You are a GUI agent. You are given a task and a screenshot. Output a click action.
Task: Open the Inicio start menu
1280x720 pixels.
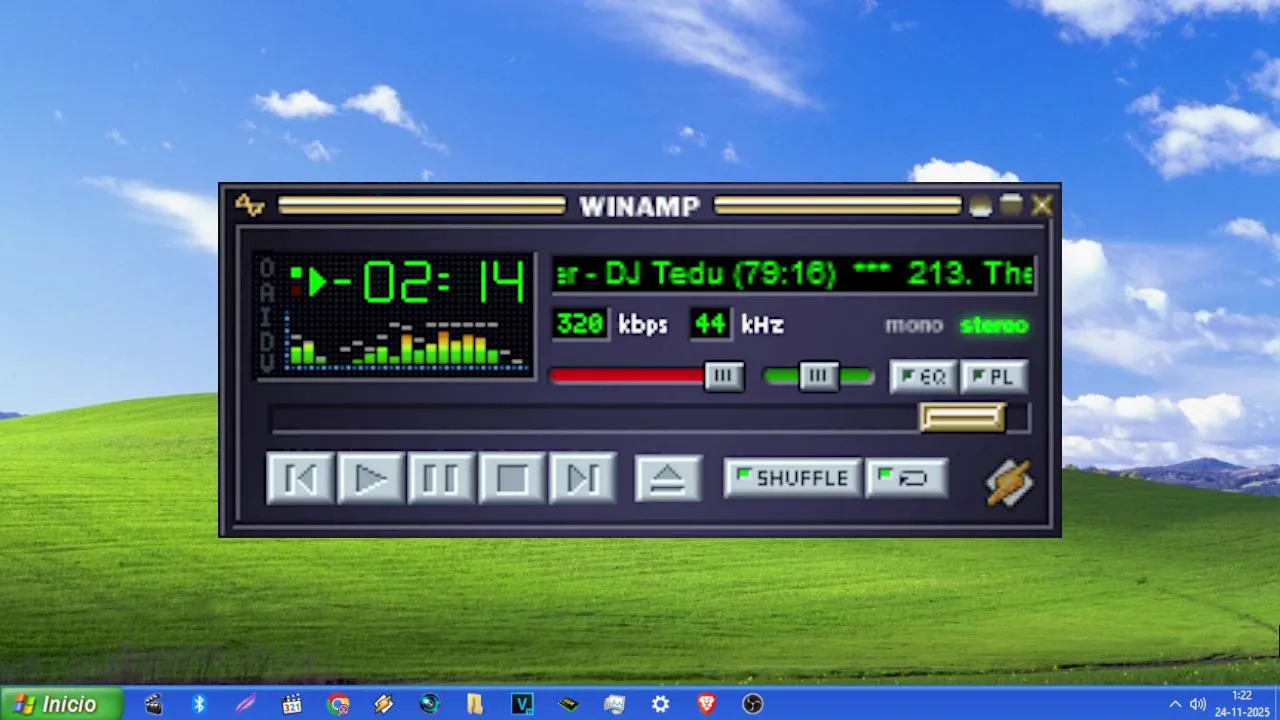[x=61, y=704]
